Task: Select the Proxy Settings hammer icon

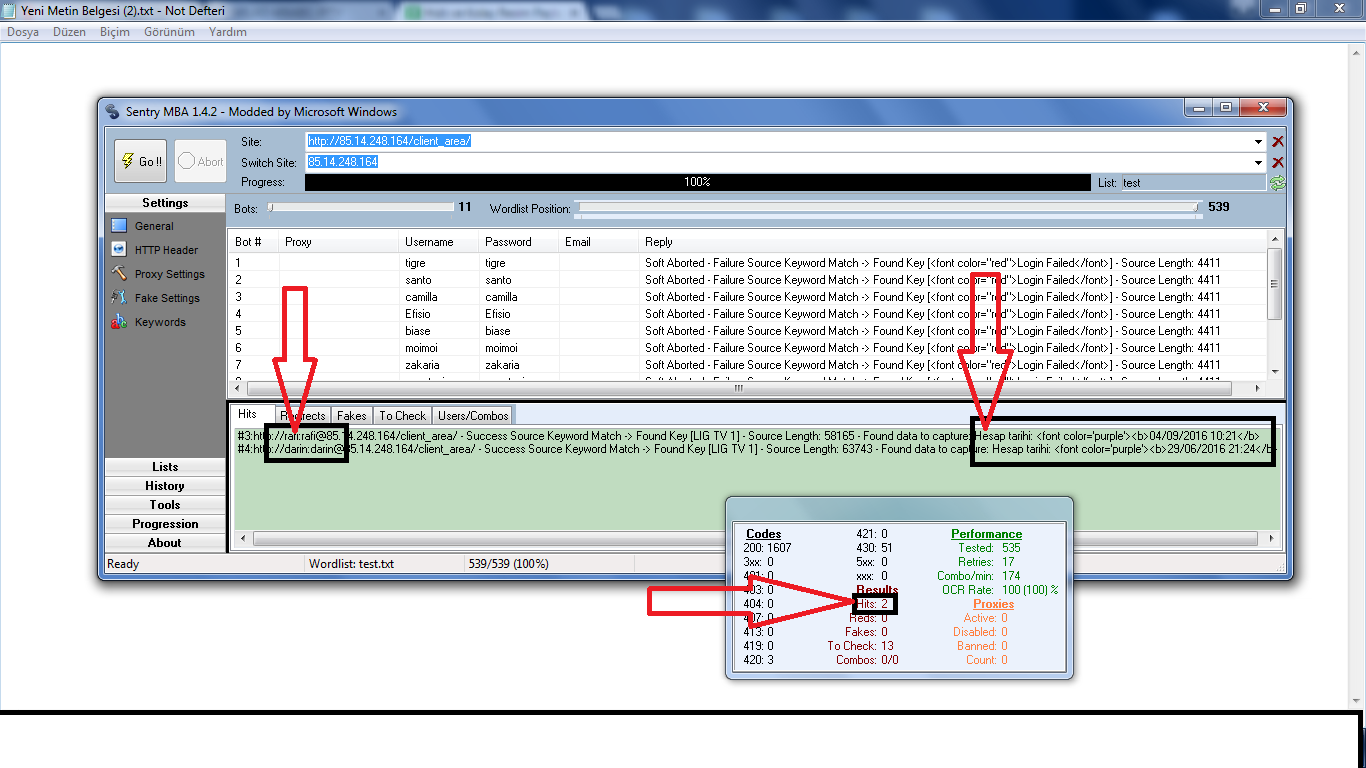Action: click(x=119, y=274)
